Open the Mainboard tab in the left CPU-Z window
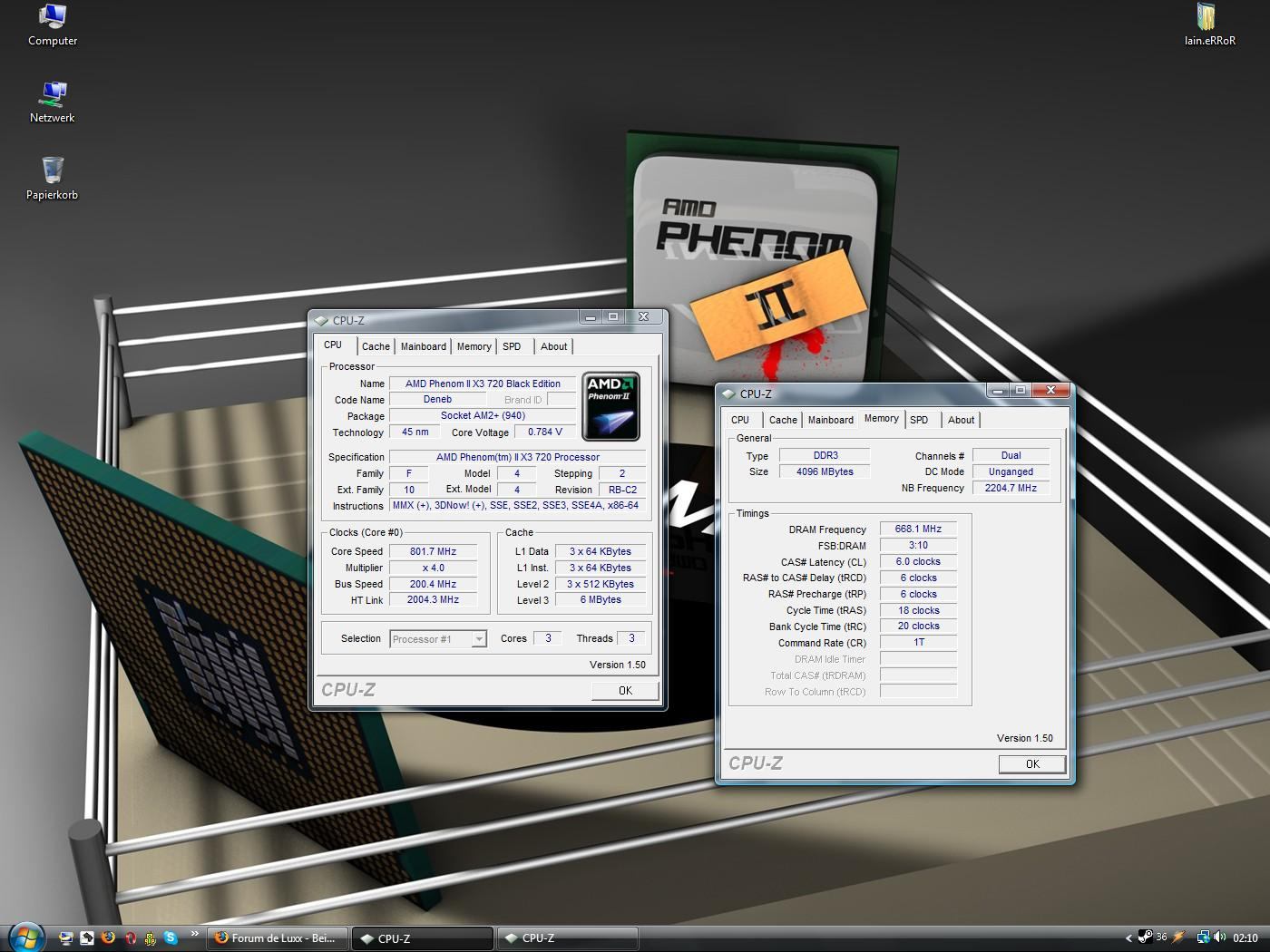The height and width of the screenshot is (952, 1270). 424,346
